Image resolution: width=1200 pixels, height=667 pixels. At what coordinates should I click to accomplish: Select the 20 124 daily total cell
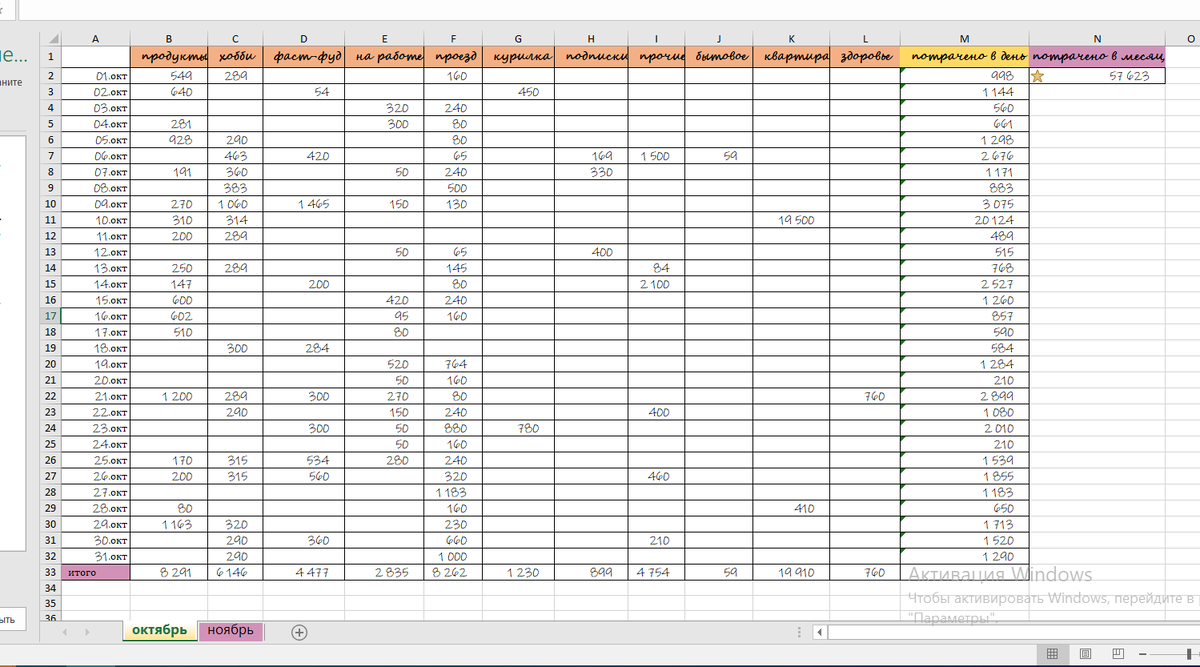[965, 220]
